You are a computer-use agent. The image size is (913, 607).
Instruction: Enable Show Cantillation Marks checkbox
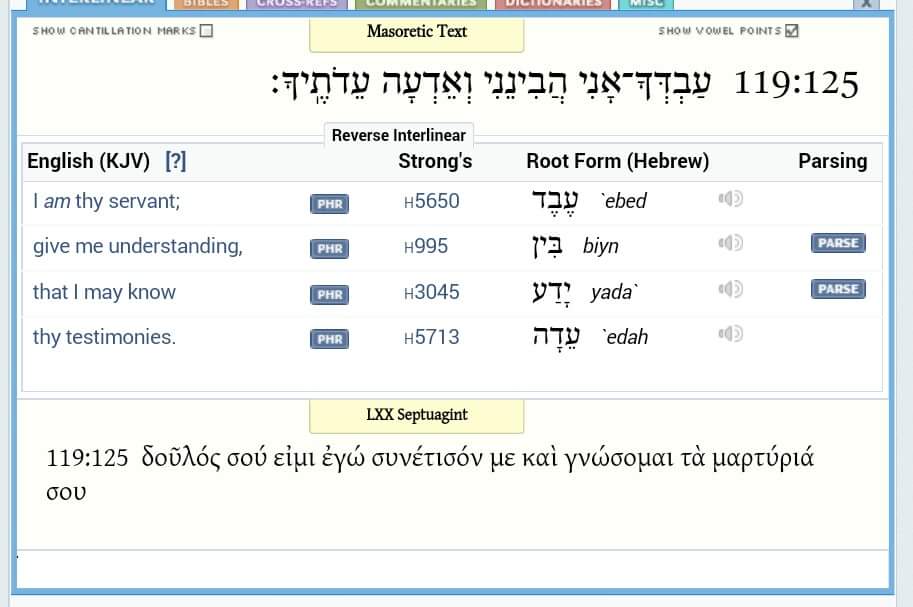point(207,31)
